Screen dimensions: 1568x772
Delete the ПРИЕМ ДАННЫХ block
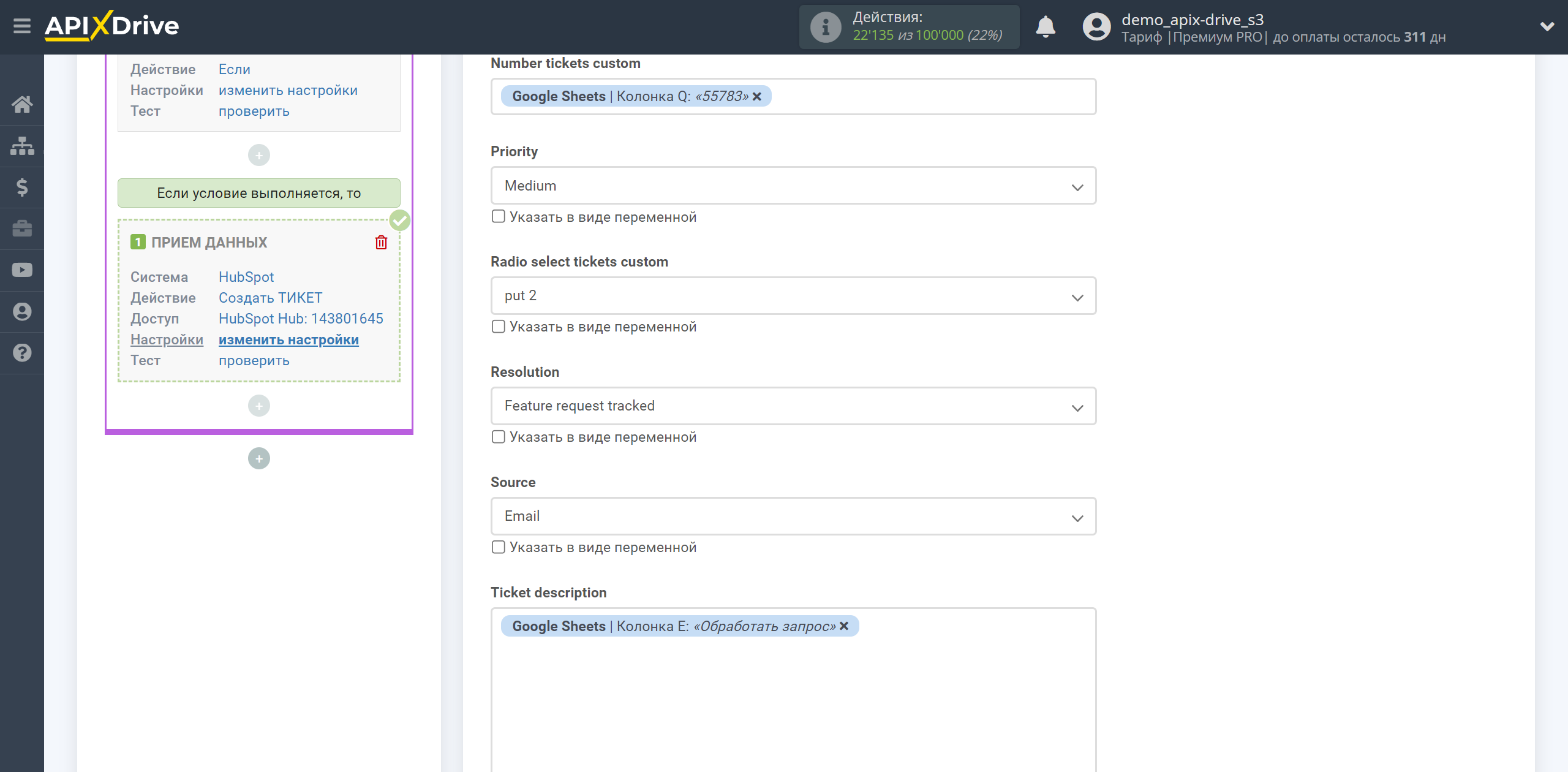(x=381, y=243)
